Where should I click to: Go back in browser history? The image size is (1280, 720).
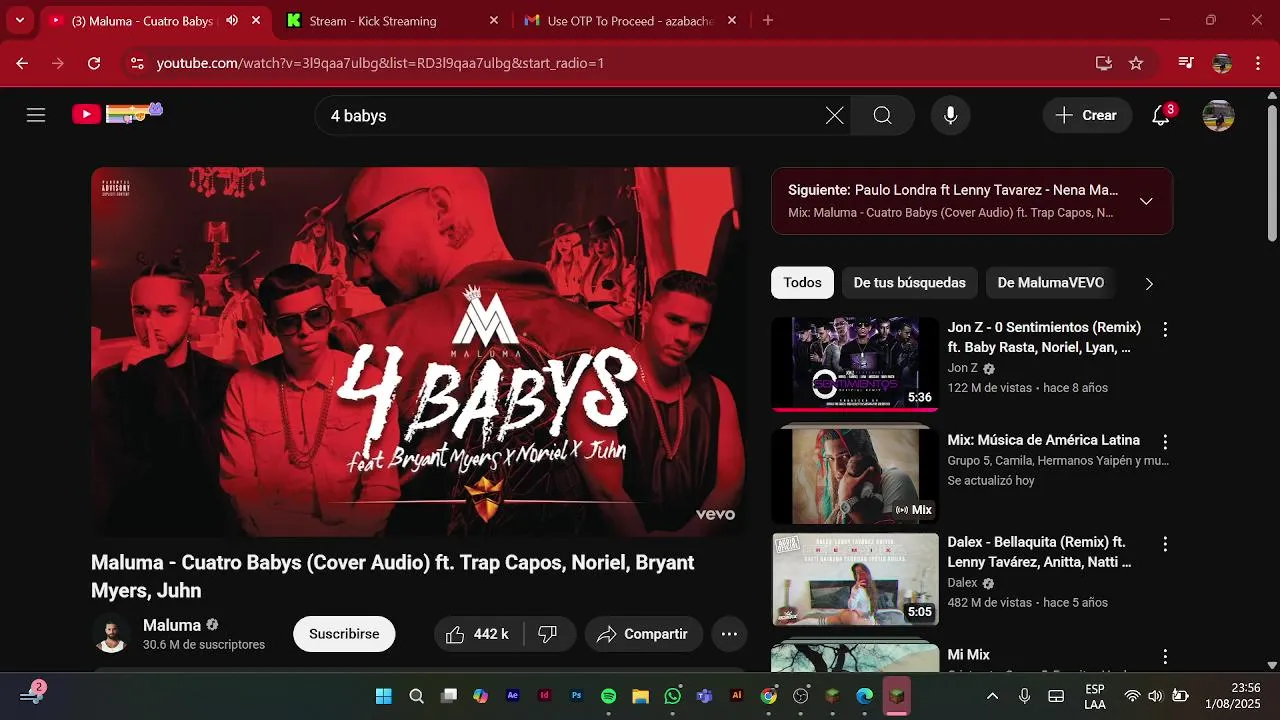pyautogui.click(x=22, y=63)
